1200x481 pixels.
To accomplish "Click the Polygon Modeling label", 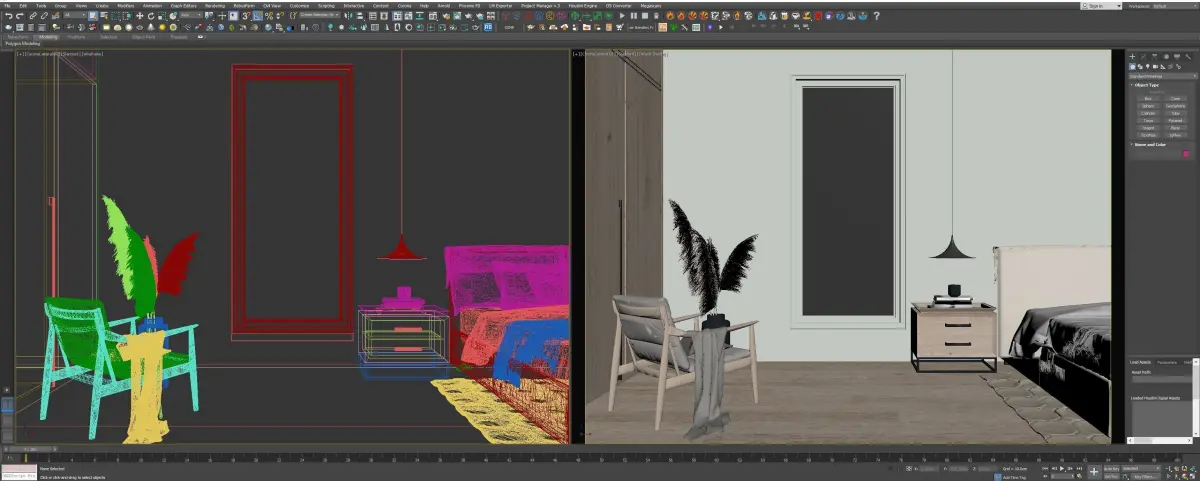I will (x=21, y=45).
